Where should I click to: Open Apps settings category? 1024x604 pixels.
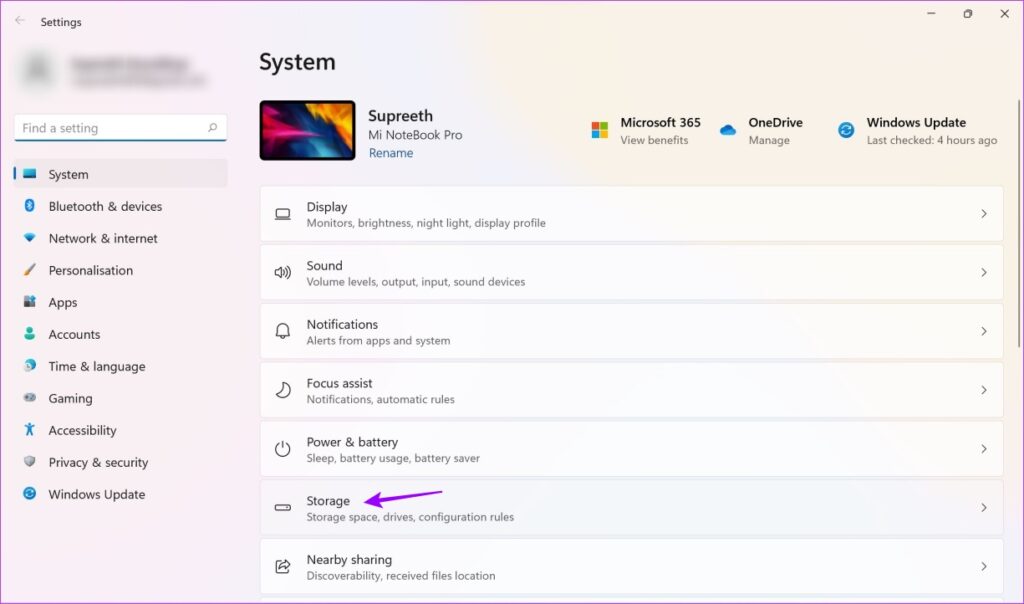pos(121,302)
